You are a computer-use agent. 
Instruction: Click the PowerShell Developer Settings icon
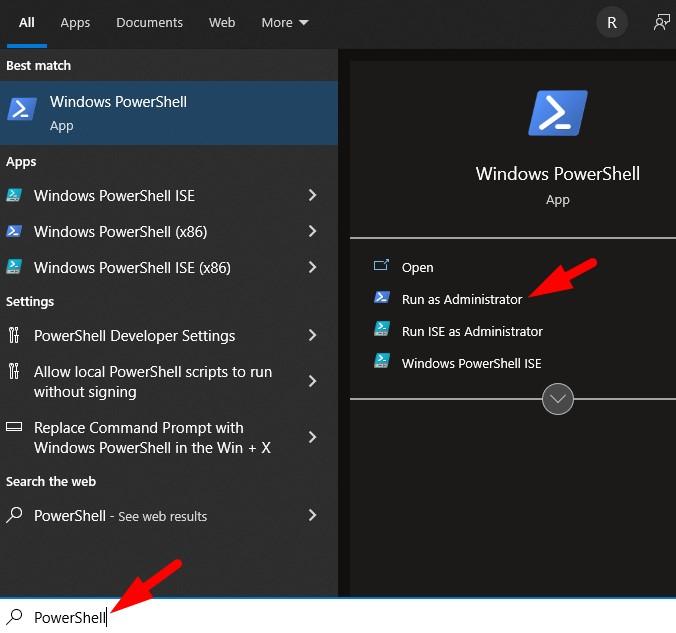click(14, 335)
